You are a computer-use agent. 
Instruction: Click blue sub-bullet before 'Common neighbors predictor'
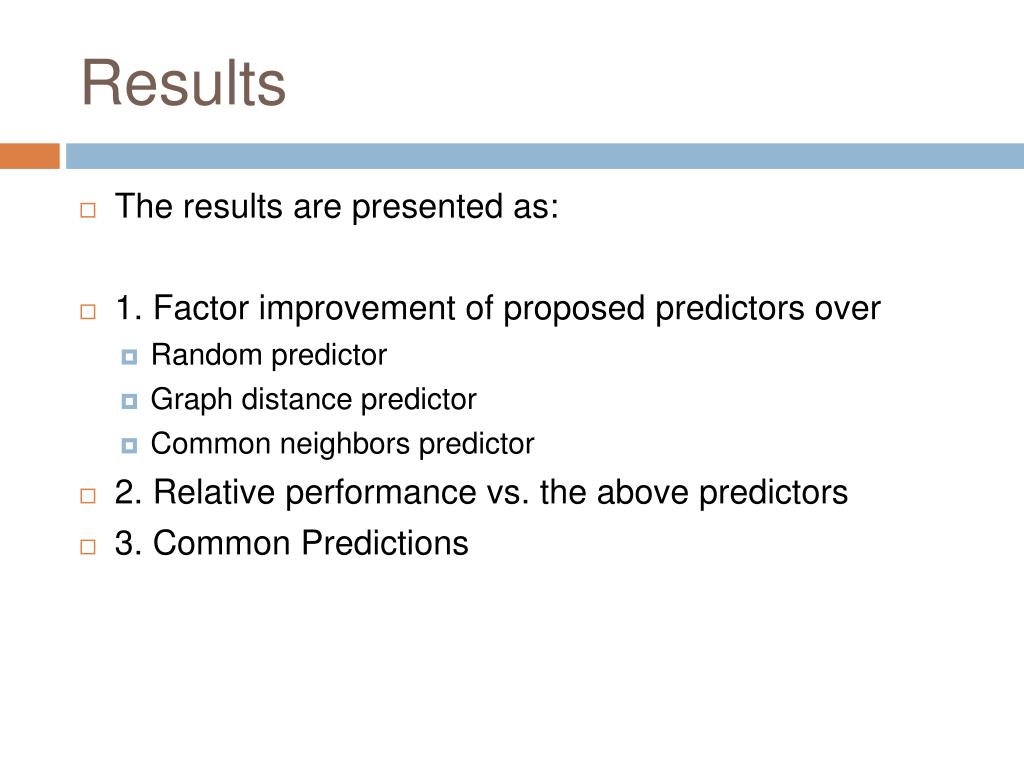[x=129, y=445]
